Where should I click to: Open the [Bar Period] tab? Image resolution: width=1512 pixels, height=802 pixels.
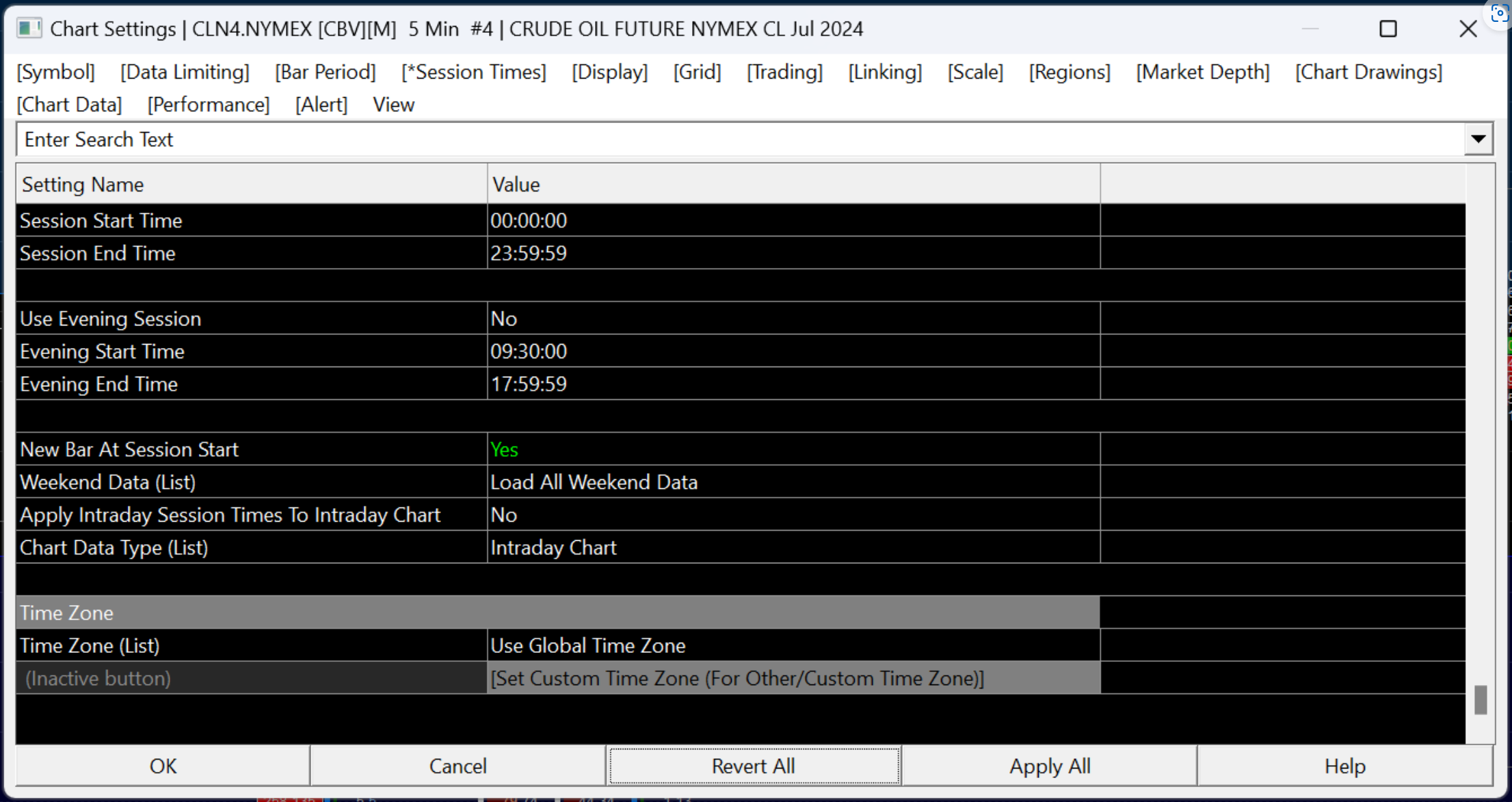[x=326, y=72]
